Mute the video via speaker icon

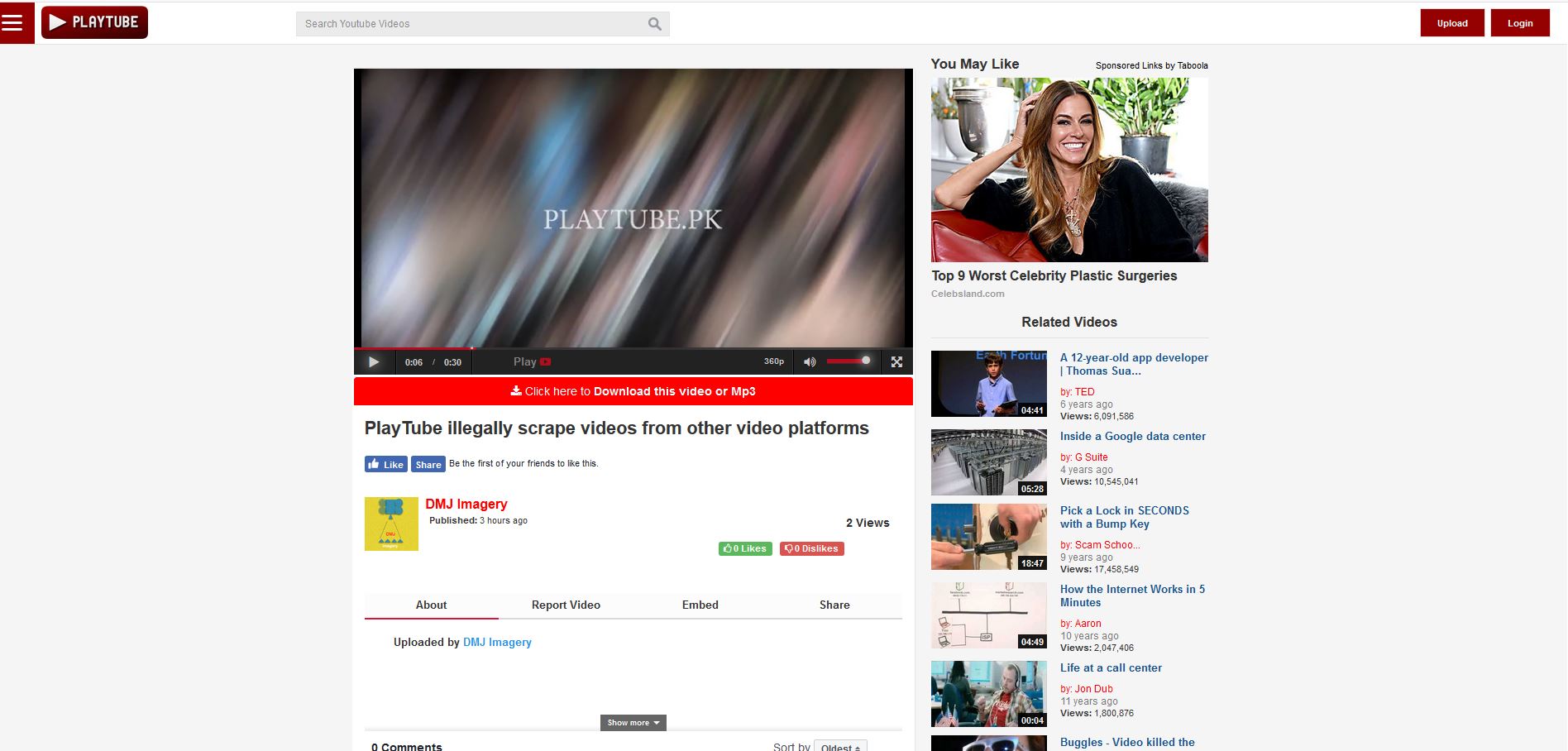click(810, 361)
